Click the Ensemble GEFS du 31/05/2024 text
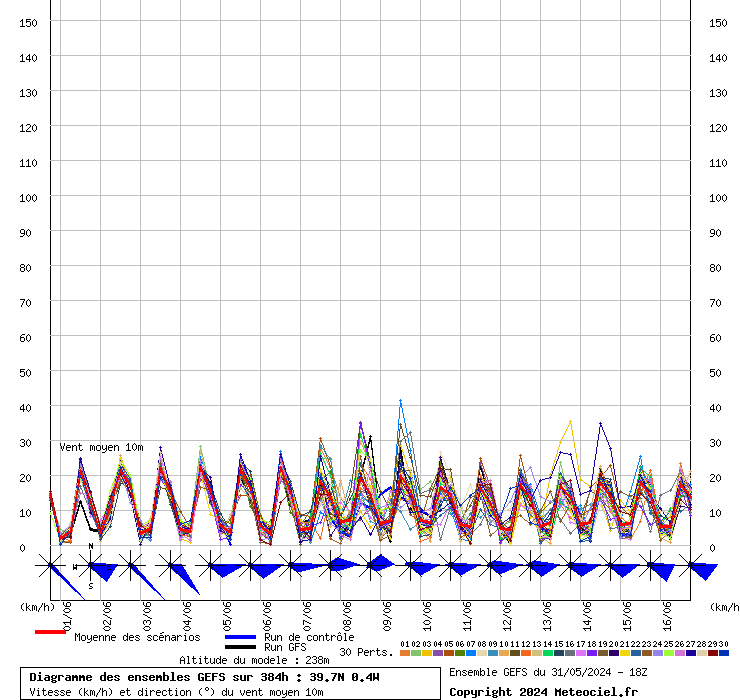The height and width of the screenshot is (700, 740). [546, 671]
